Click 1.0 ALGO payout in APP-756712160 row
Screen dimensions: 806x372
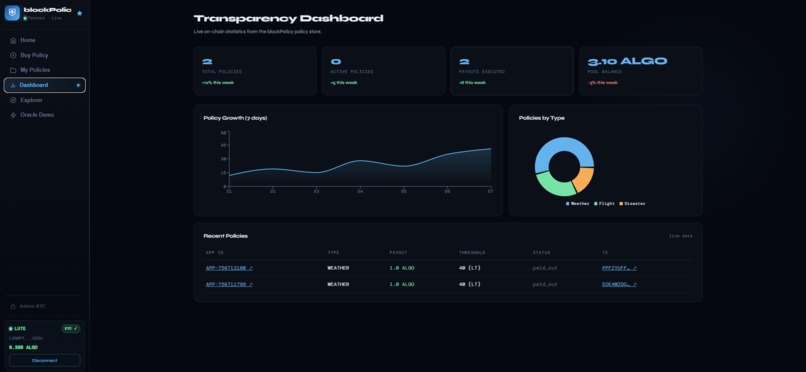click(402, 268)
